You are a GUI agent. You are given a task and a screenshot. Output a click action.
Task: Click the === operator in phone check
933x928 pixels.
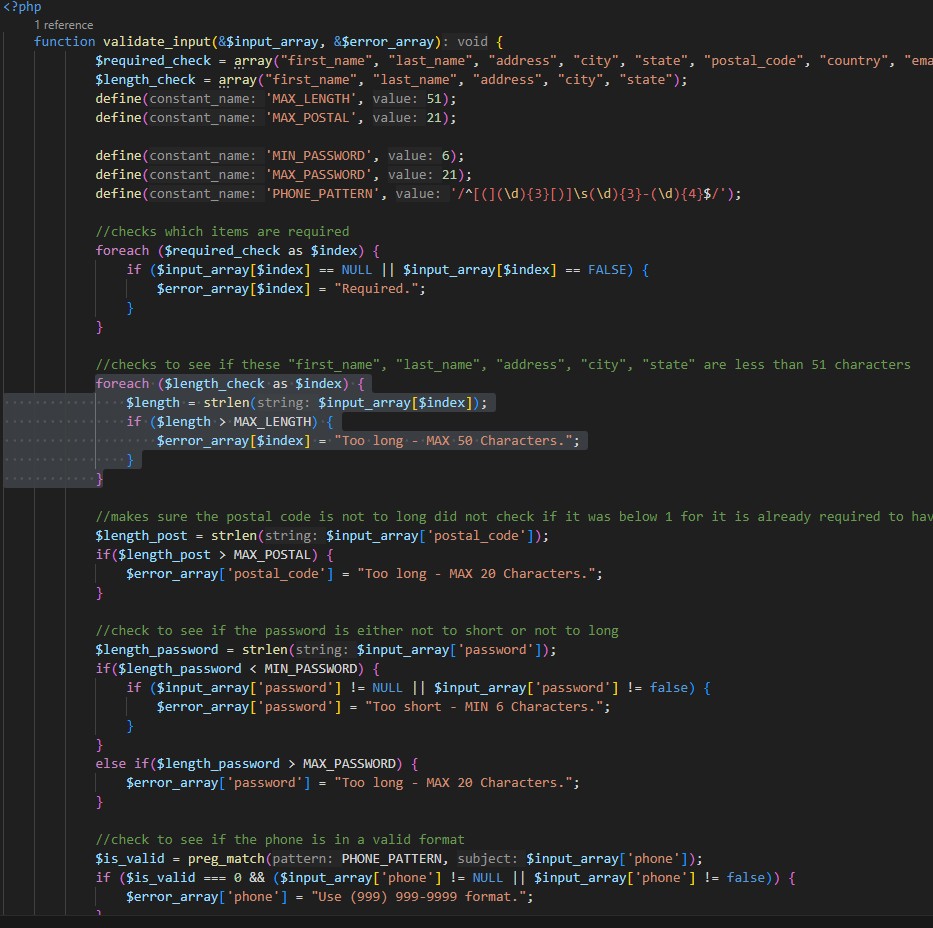(214, 878)
